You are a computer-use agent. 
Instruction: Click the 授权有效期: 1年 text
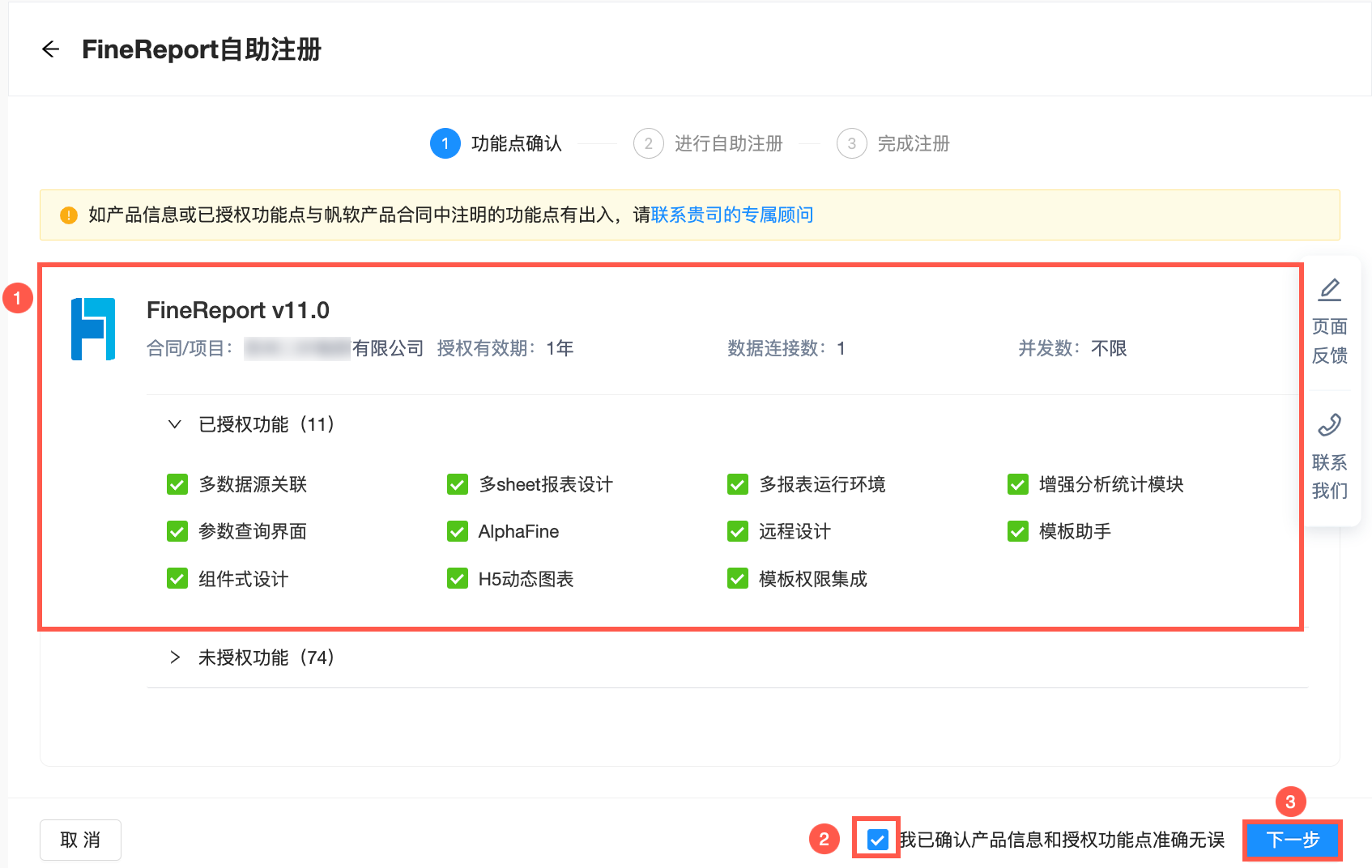point(505,349)
